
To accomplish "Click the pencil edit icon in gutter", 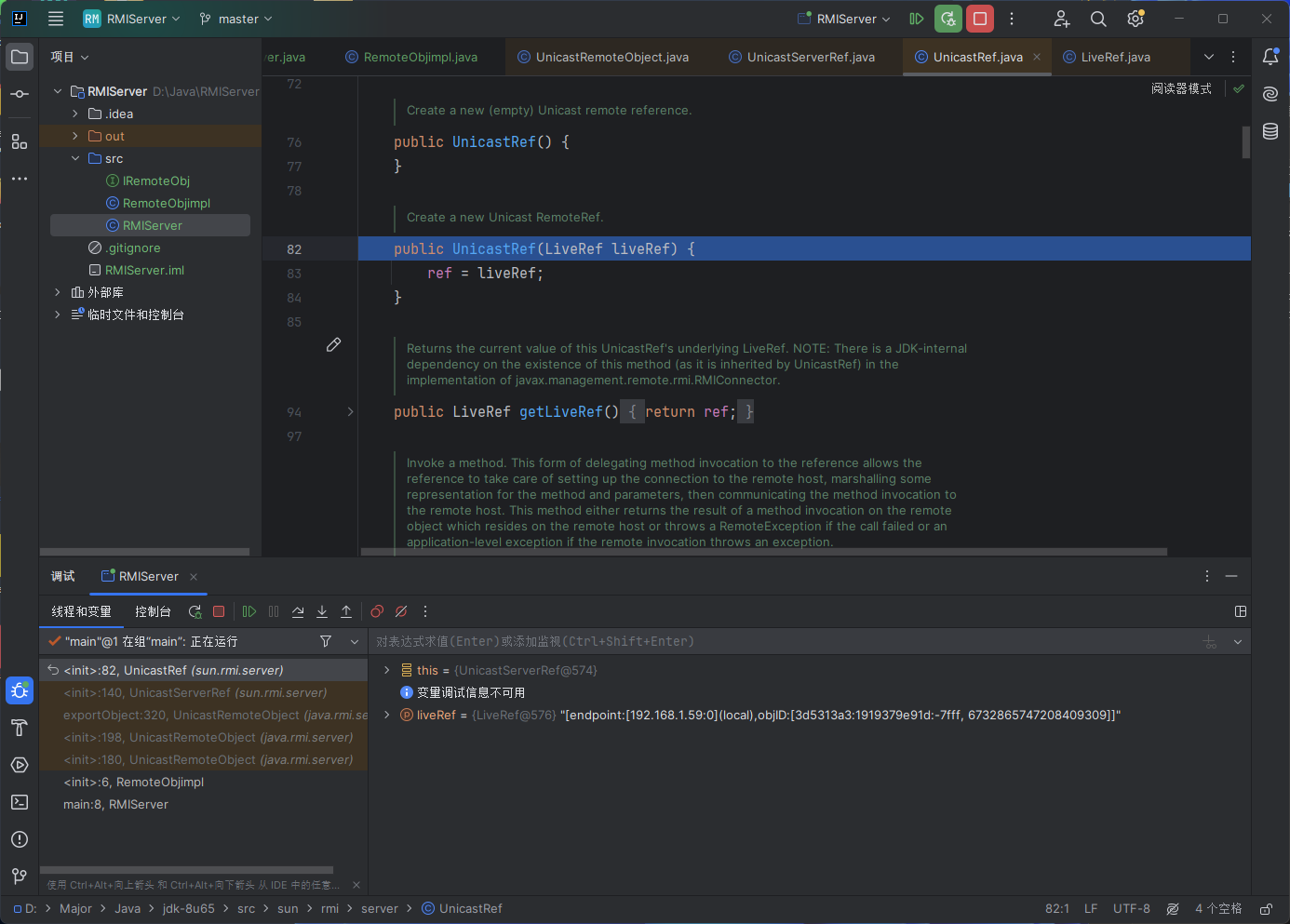I will tap(333, 345).
